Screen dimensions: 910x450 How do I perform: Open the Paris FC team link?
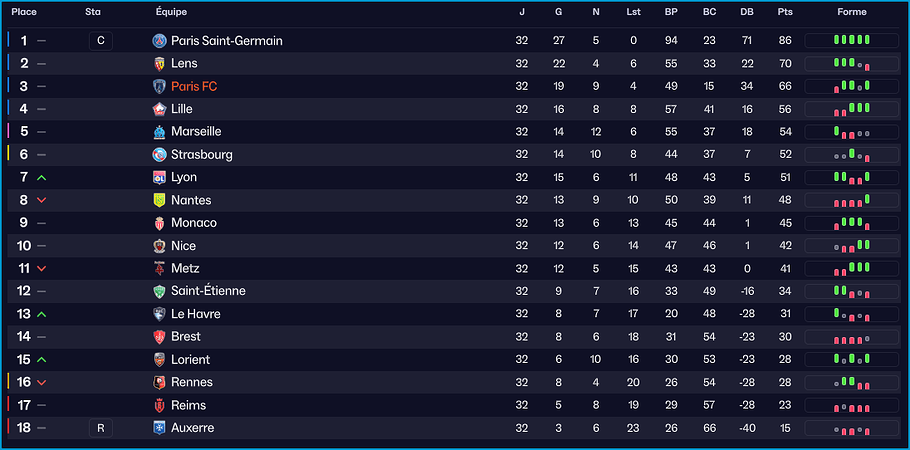(194, 87)
